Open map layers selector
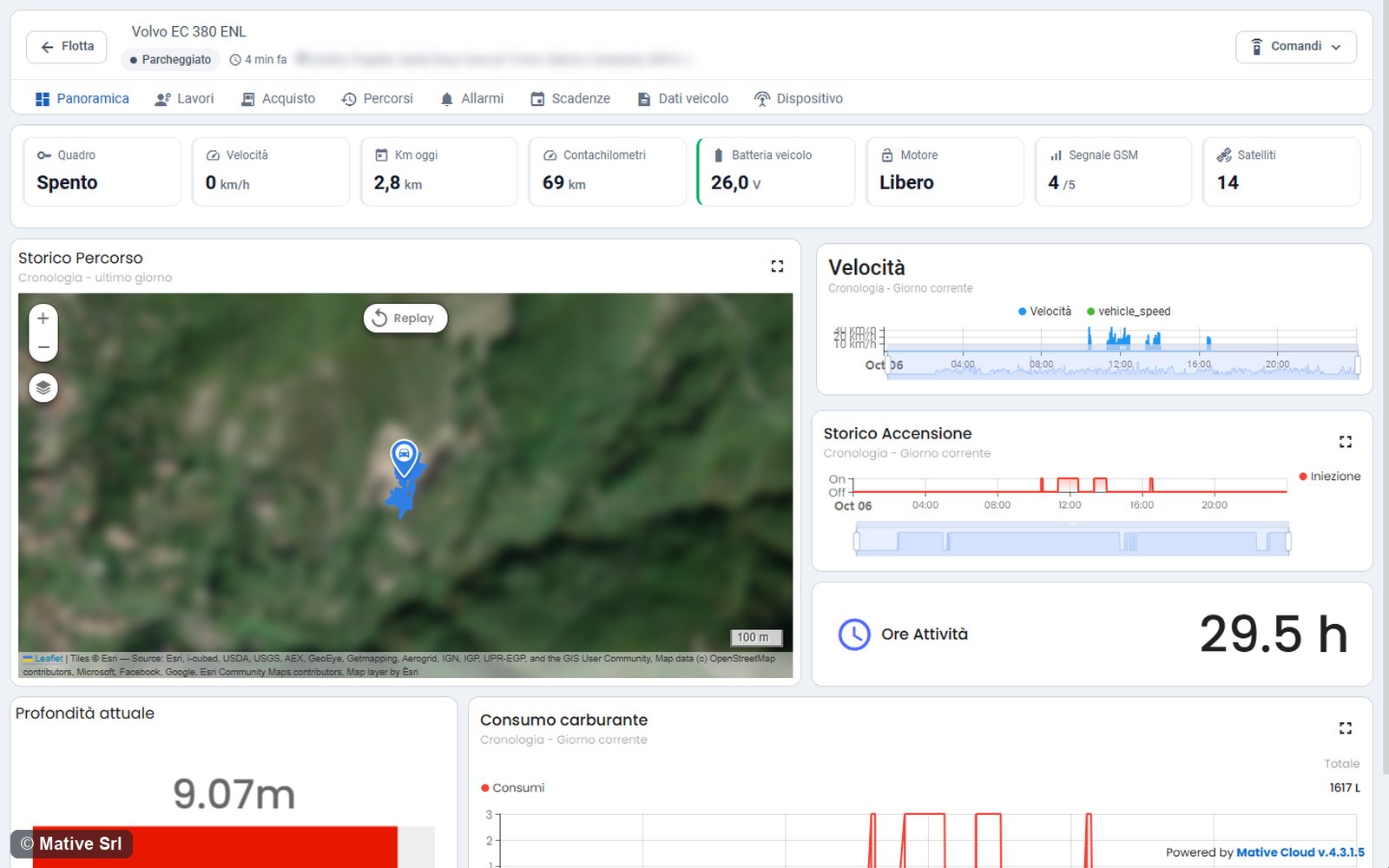The width and height of the screenshot is (1389, 868). [43, 387]
